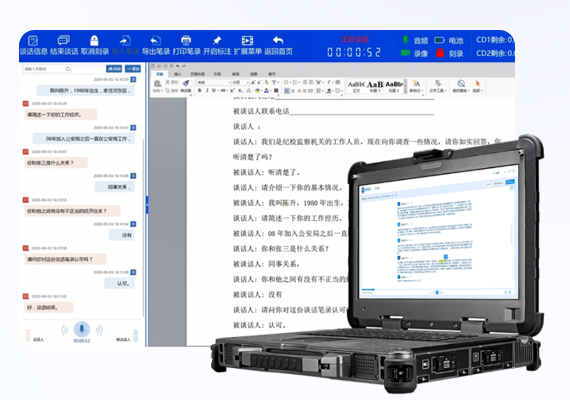Click the subscript X₂ icon

click(240, 91)
